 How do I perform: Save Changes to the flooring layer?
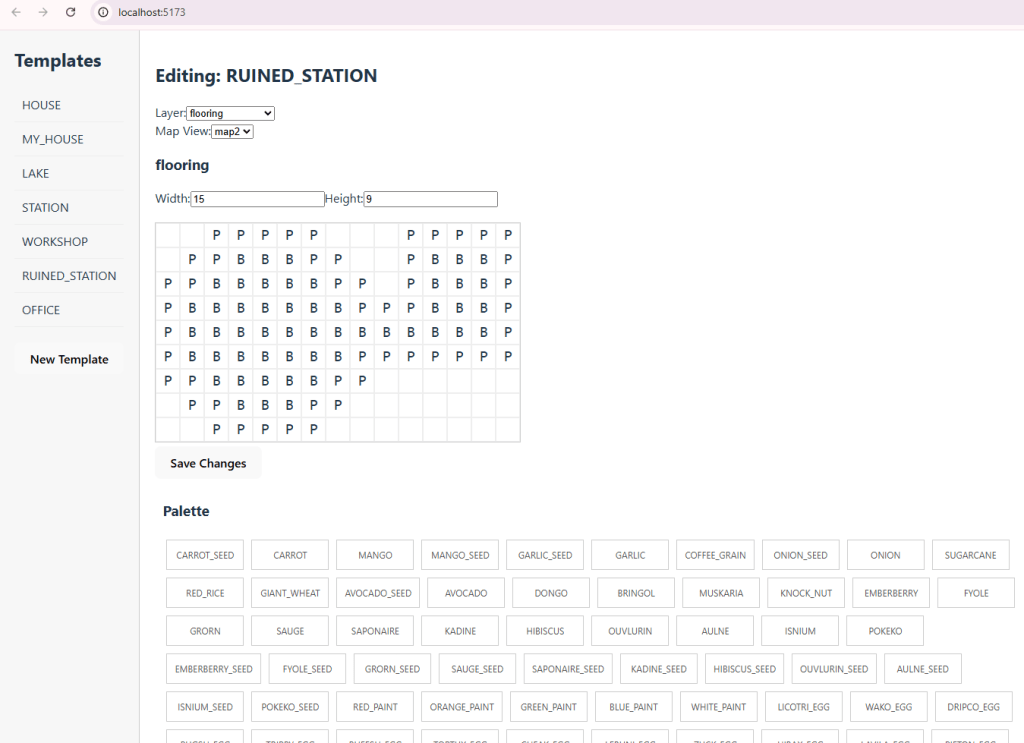coord(208,464)
